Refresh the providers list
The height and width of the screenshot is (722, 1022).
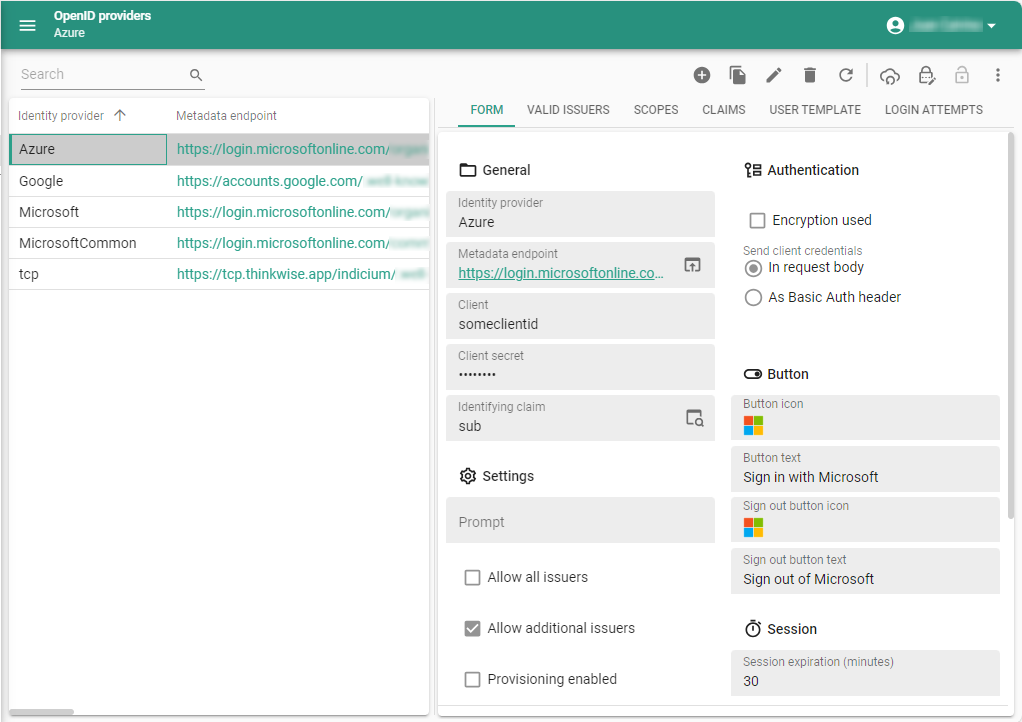845,75
